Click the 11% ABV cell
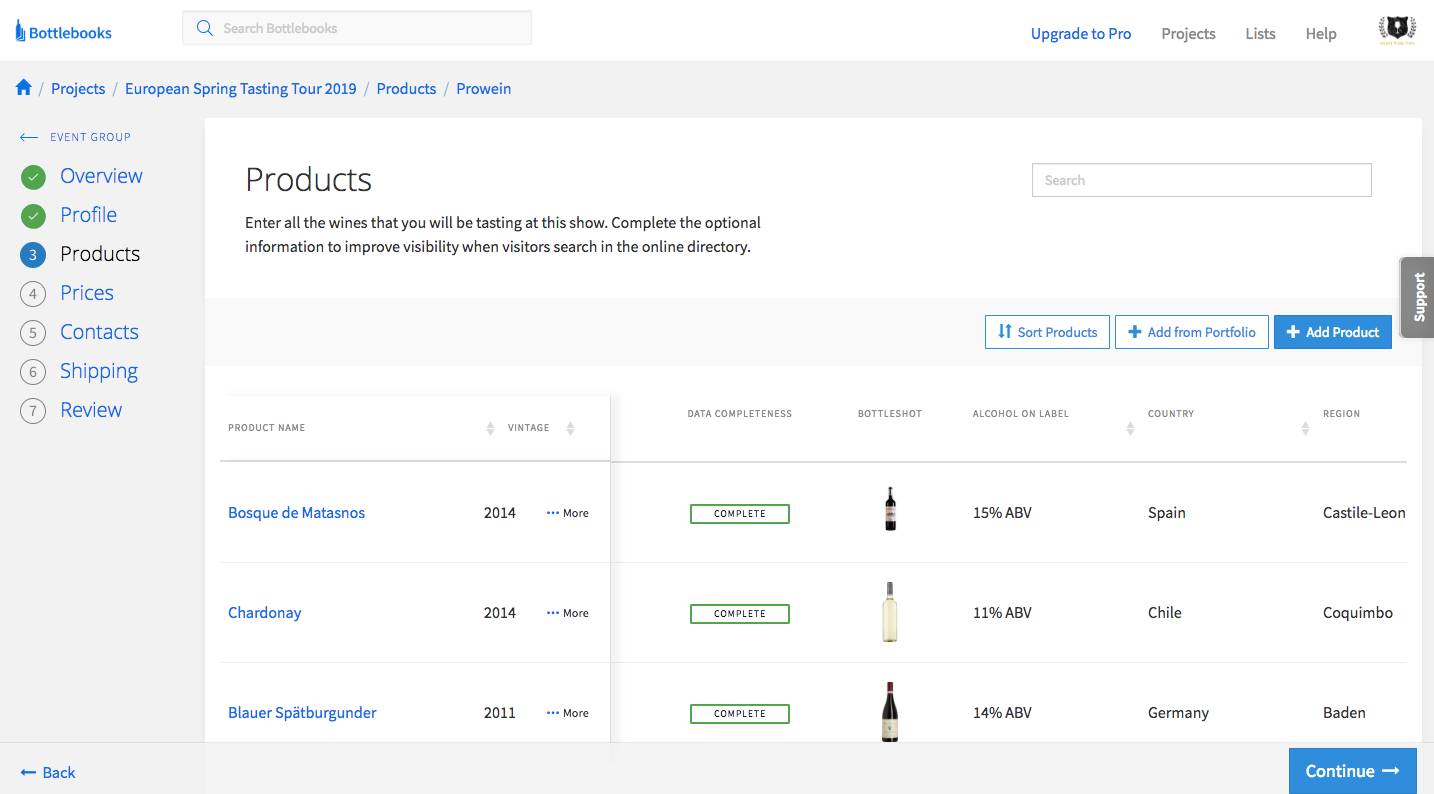This screenshot has height=794, width=1434. [1002, 613]
